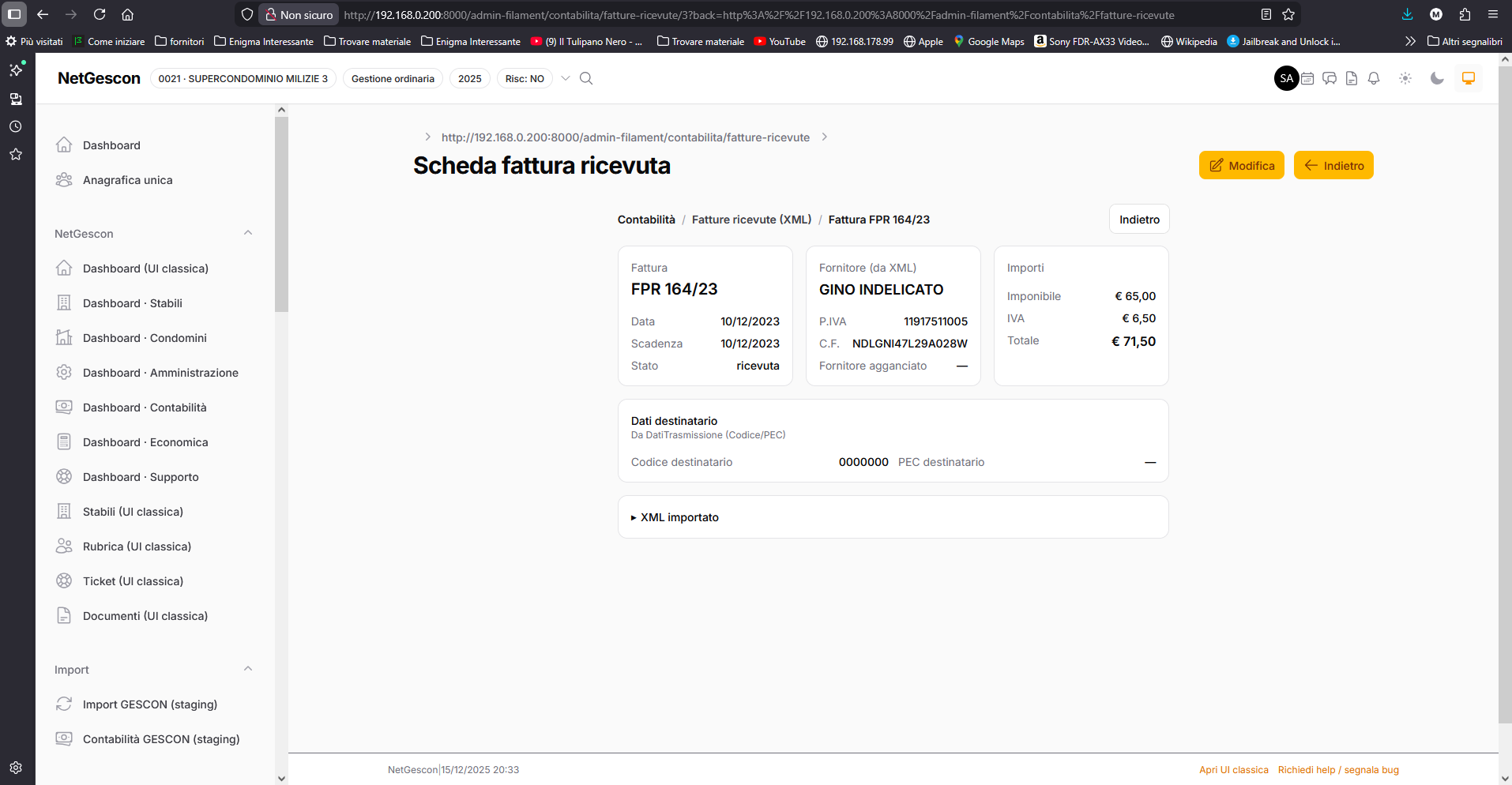Open the calendar icon in the top bar

pyautogui.click(x=1307, y=78)
